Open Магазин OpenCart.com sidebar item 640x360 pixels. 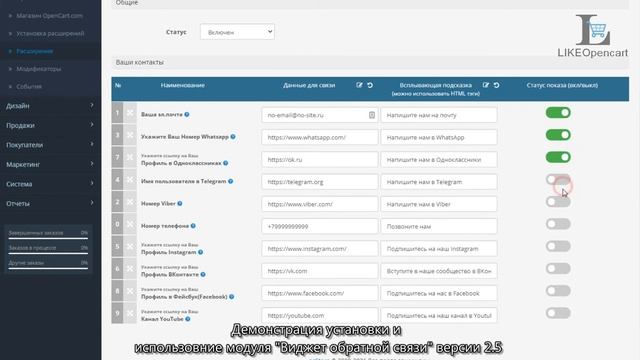(49, 16)
